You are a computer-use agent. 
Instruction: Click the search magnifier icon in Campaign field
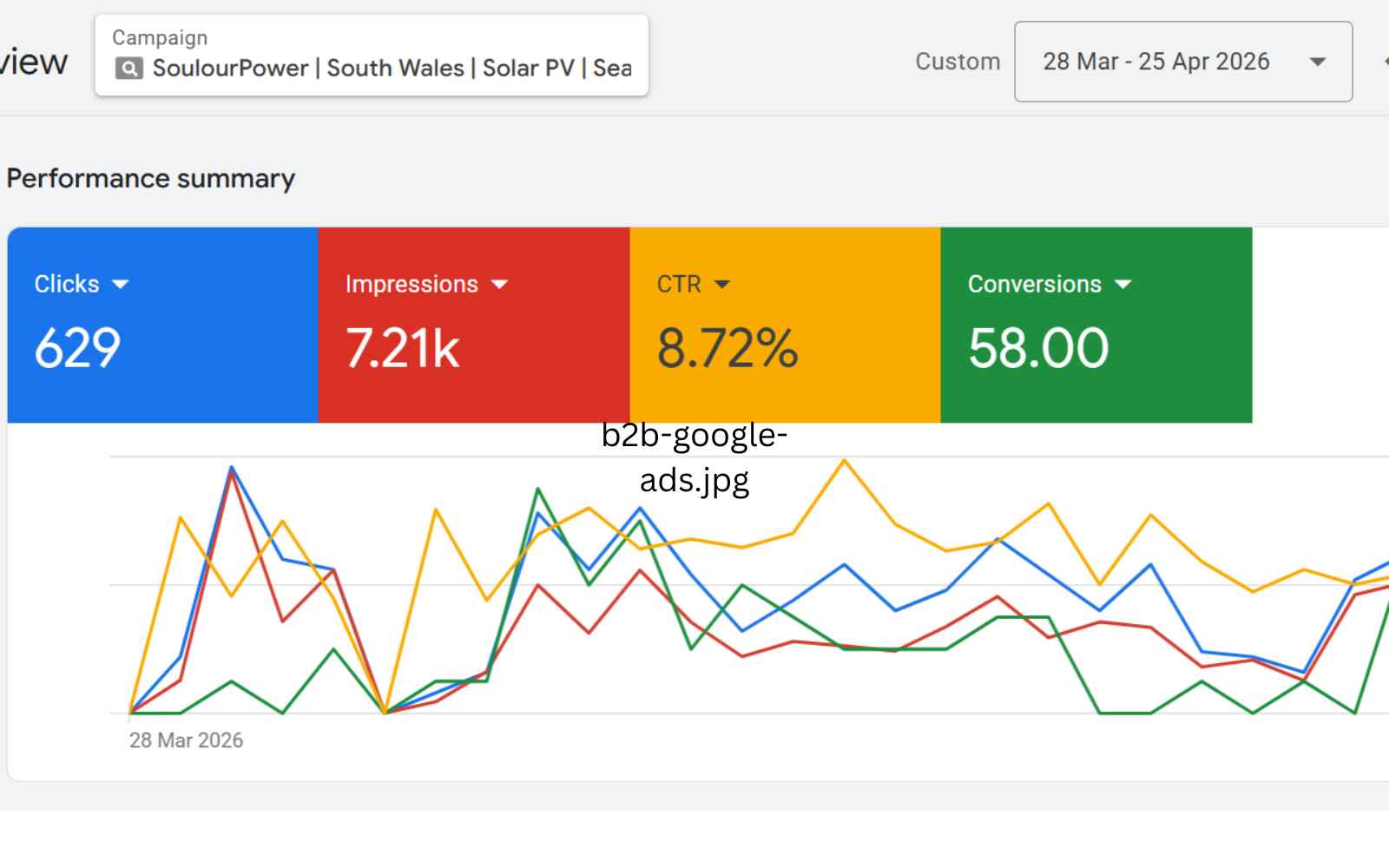128,68
